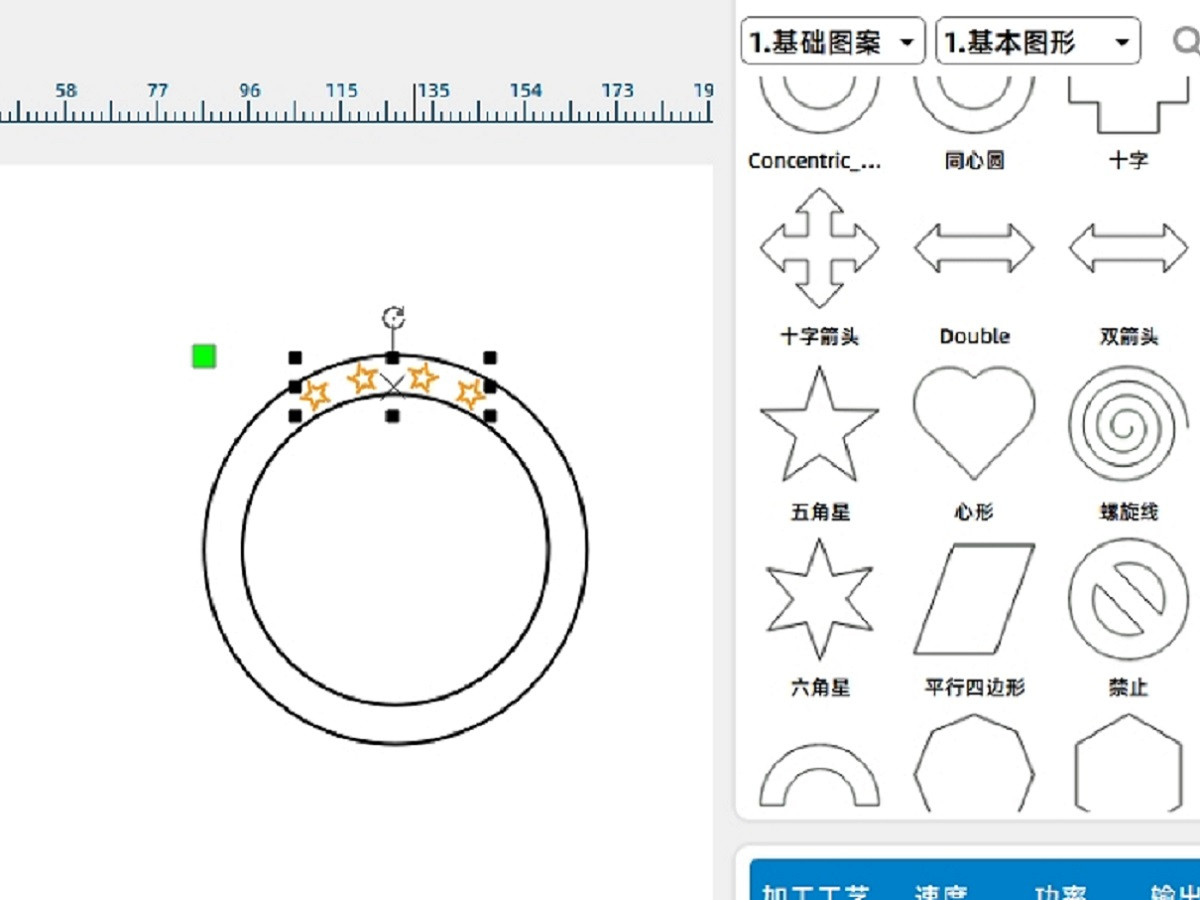The height and width of the screenshot is (900, 1200).
Task: Click the outer ring circle on canvas
Action: coord(206,548)
